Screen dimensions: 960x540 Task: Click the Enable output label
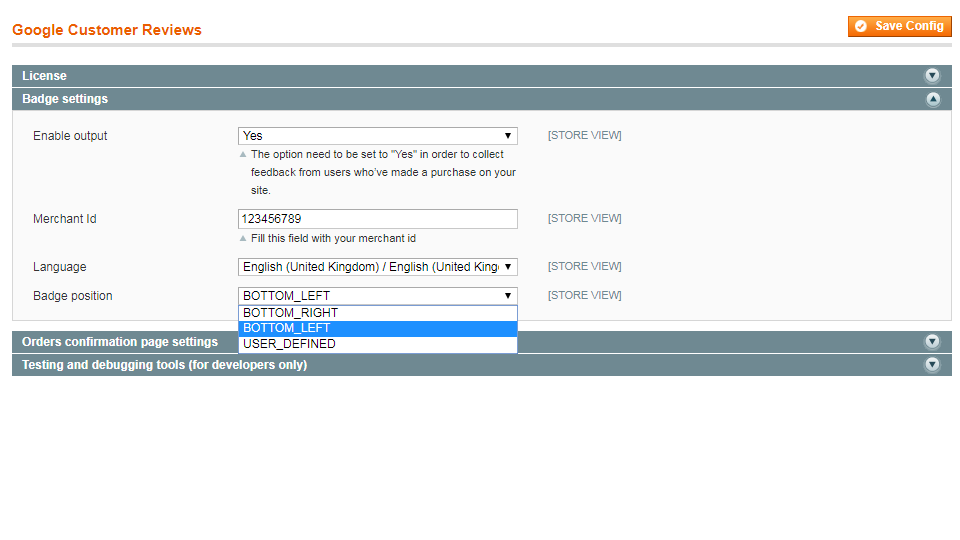tap(70, 136)
